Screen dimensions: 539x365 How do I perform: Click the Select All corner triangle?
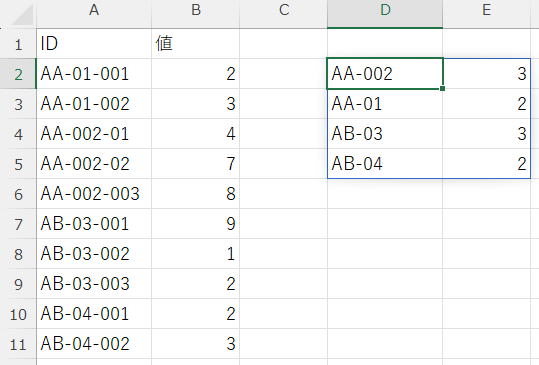point(23,14)
